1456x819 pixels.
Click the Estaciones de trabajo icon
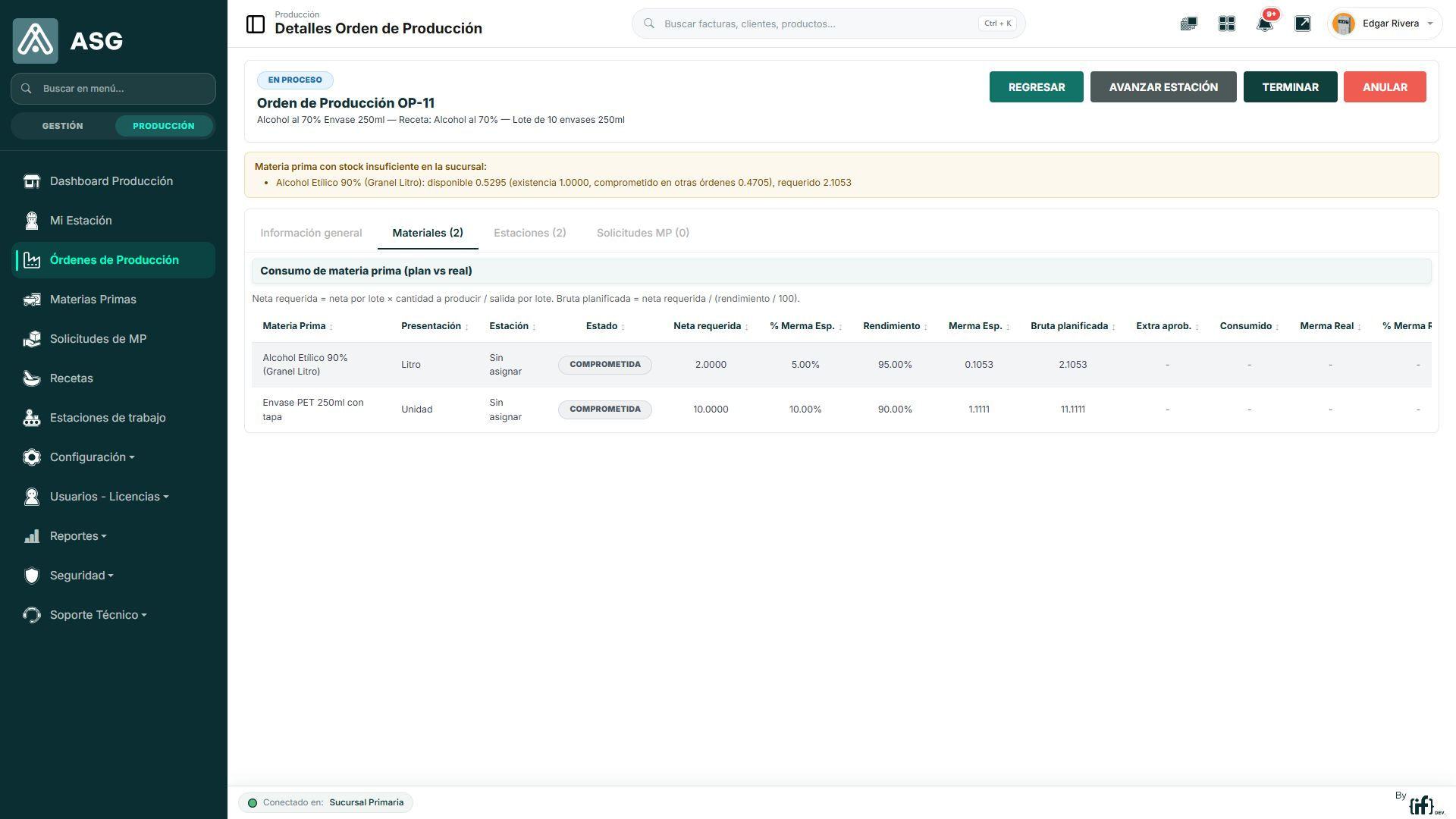[x=32, y=418]
